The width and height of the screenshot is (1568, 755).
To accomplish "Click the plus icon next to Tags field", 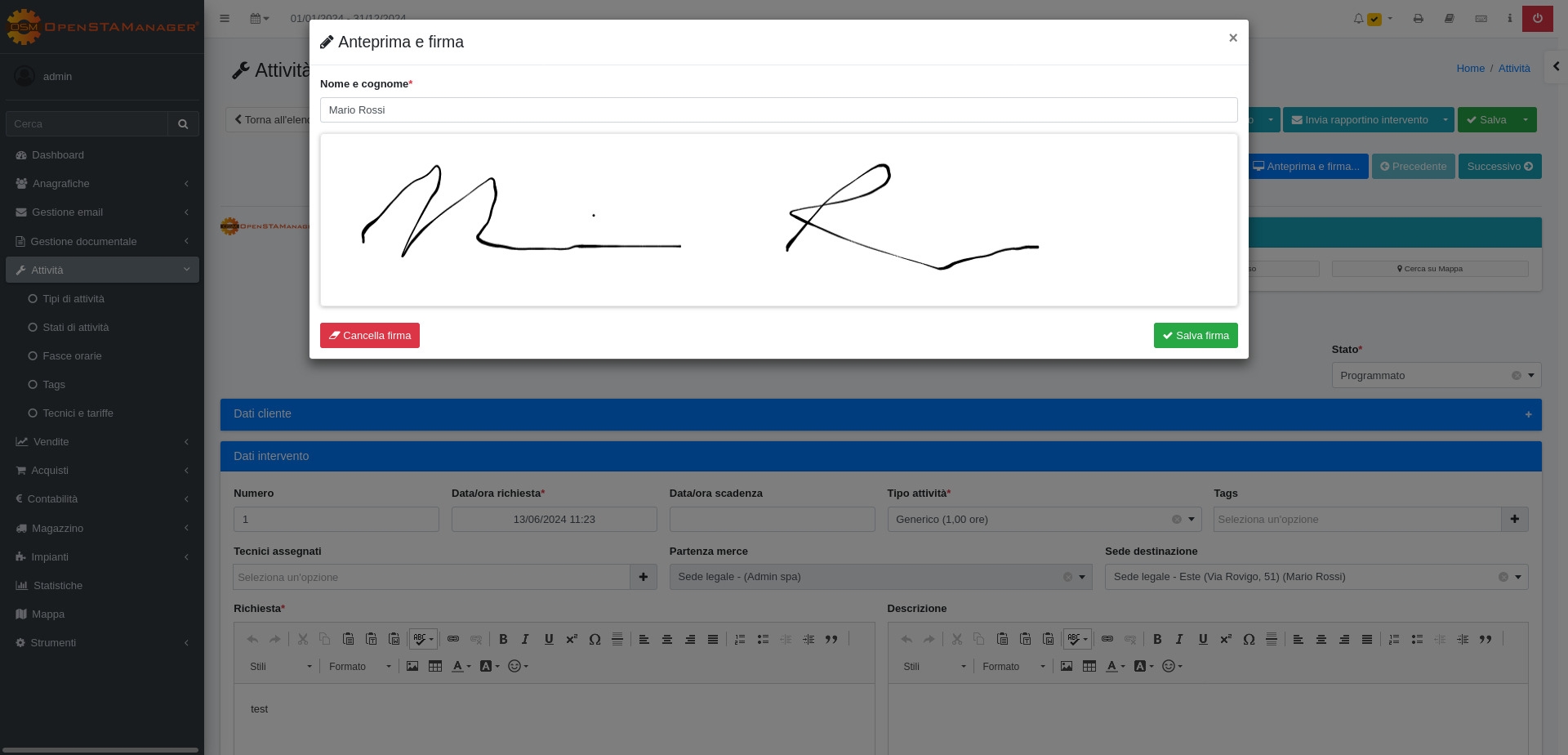I will 1514,519.
